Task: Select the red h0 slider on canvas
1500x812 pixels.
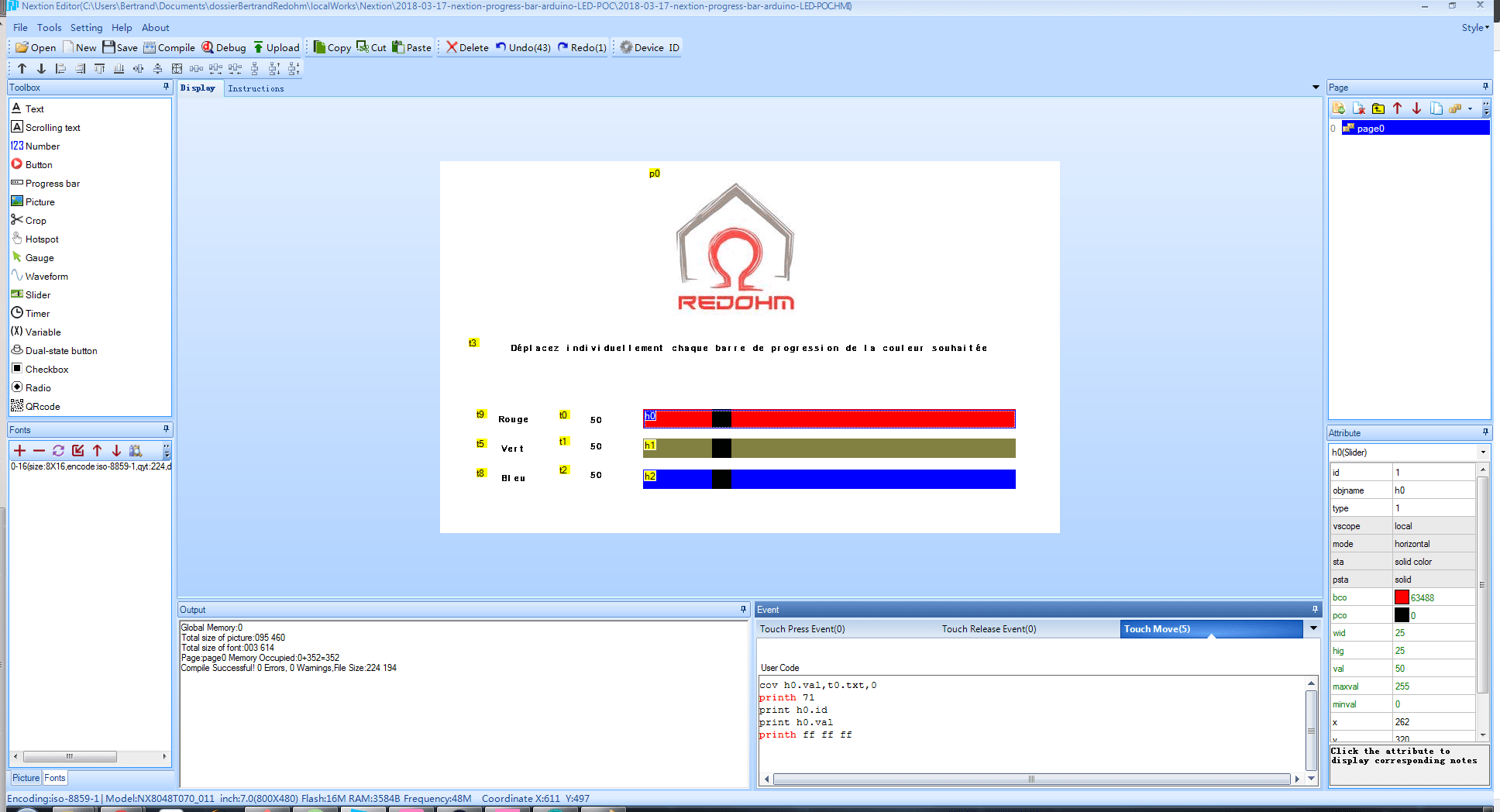Action: (829, 419)
